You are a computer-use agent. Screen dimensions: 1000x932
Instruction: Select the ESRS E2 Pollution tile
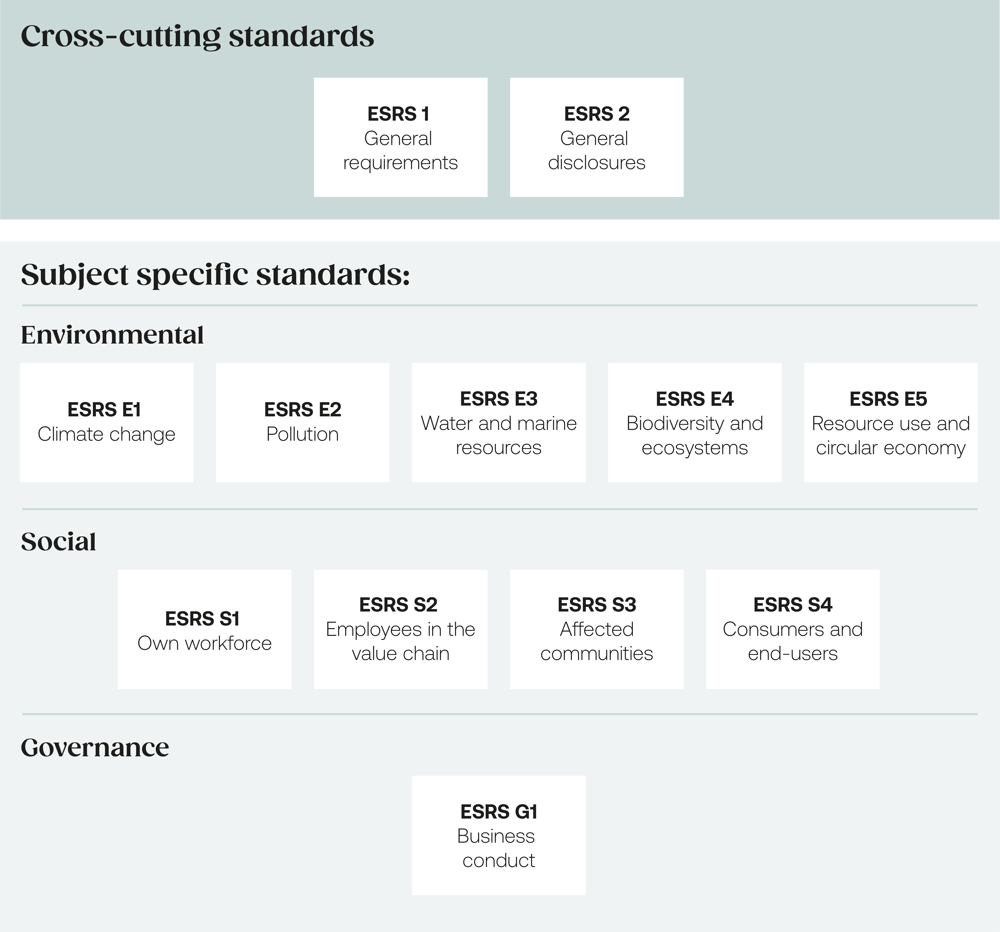click(302, 422)
